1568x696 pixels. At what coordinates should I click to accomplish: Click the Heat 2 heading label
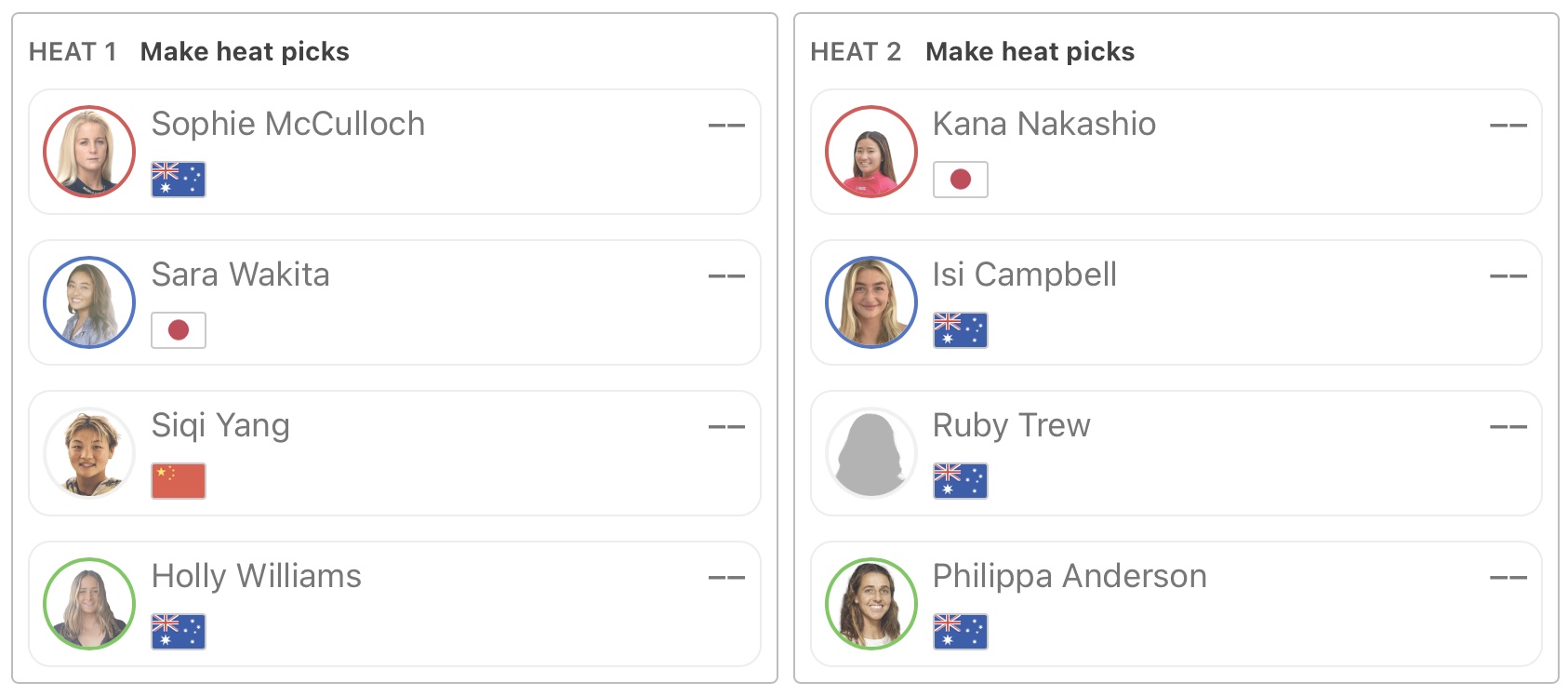856,52
